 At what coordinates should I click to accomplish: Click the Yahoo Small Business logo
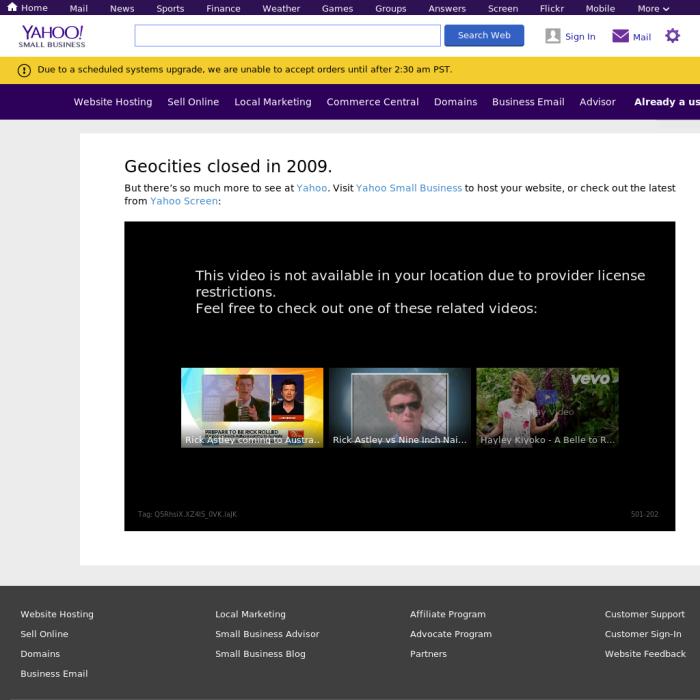pyautogui.click(x=52, y=36)
